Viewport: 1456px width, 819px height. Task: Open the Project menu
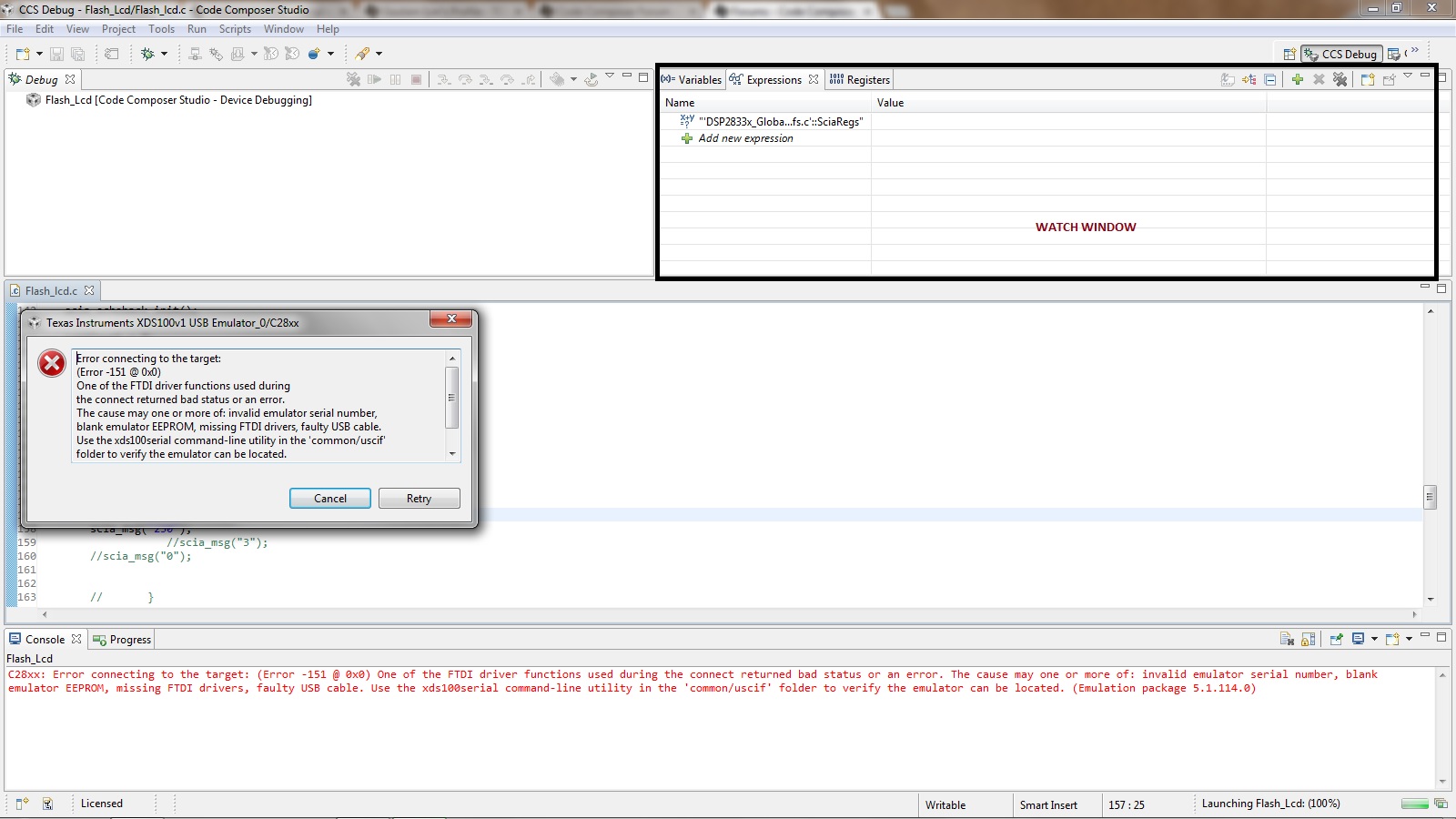click(118, 29)
